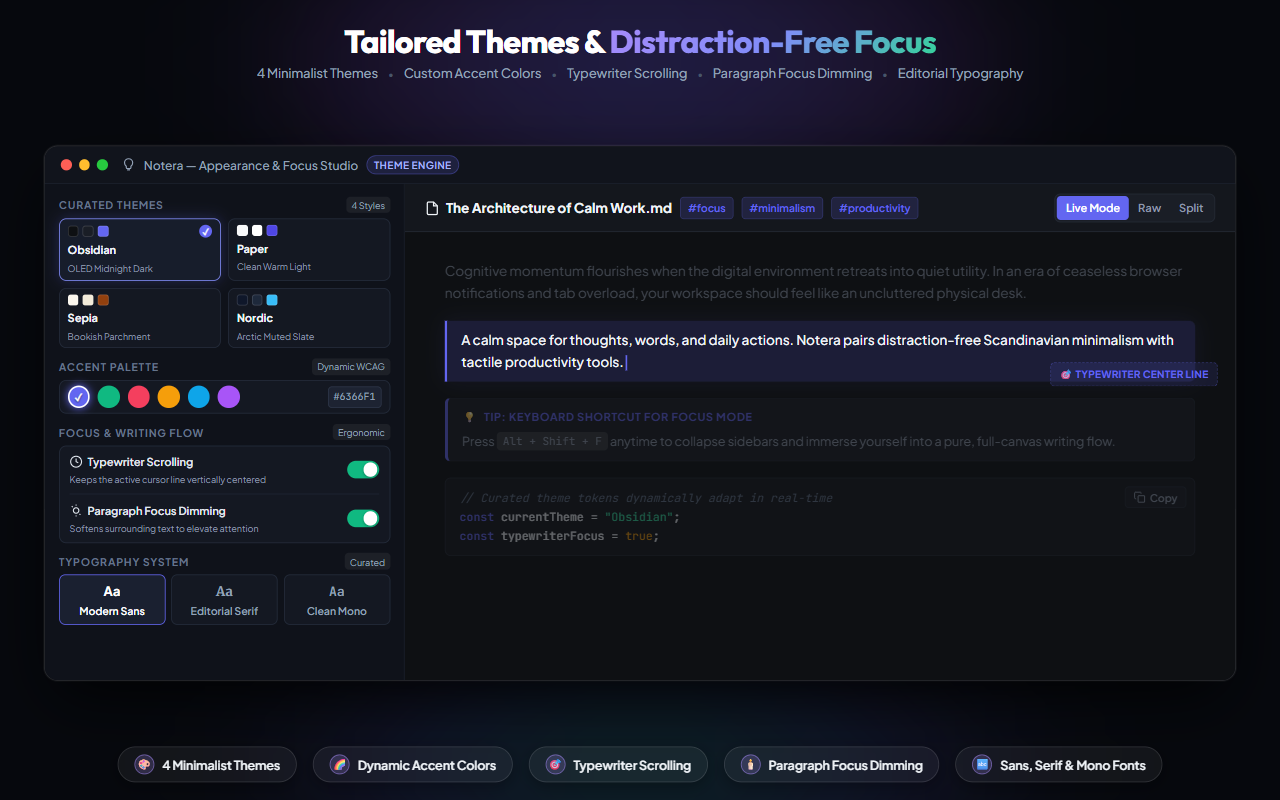This screenshot has width=1280, height=800.
Task: Switch to Live Mode view
Action: pos(1093,208)
